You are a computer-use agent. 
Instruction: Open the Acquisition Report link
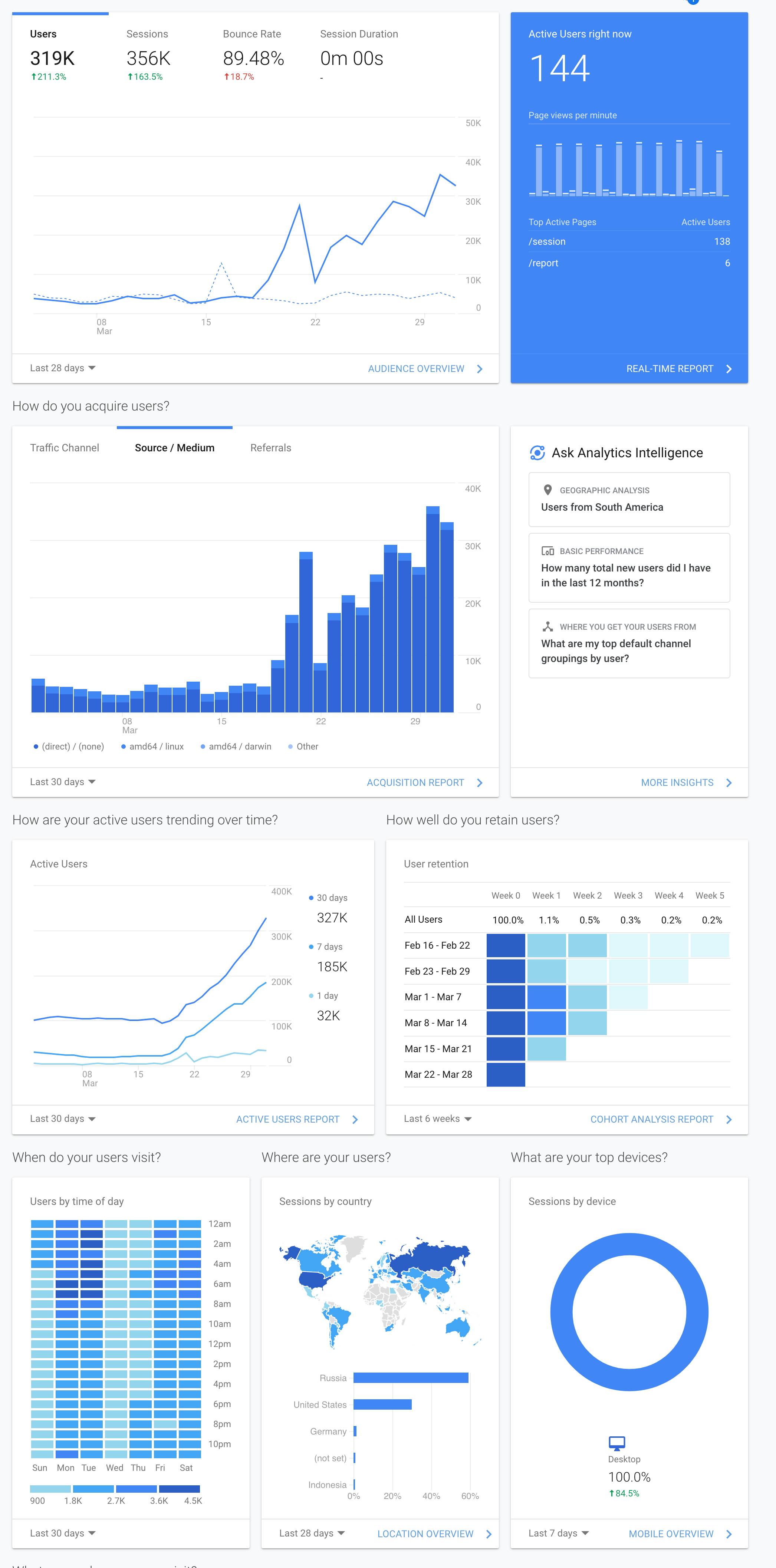click(415, 783)
